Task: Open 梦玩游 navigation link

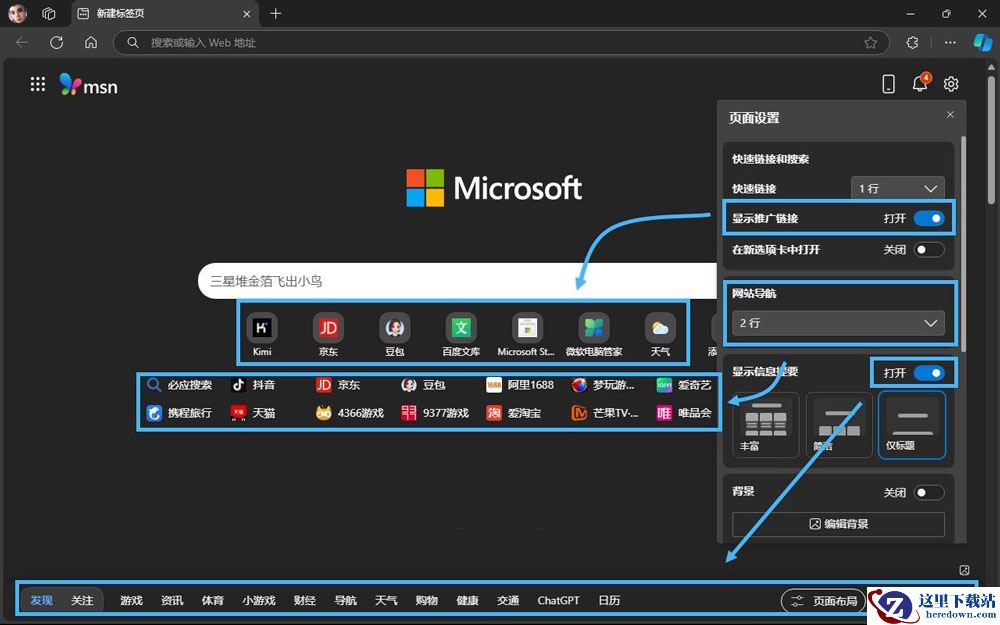Action: point(603,385)
